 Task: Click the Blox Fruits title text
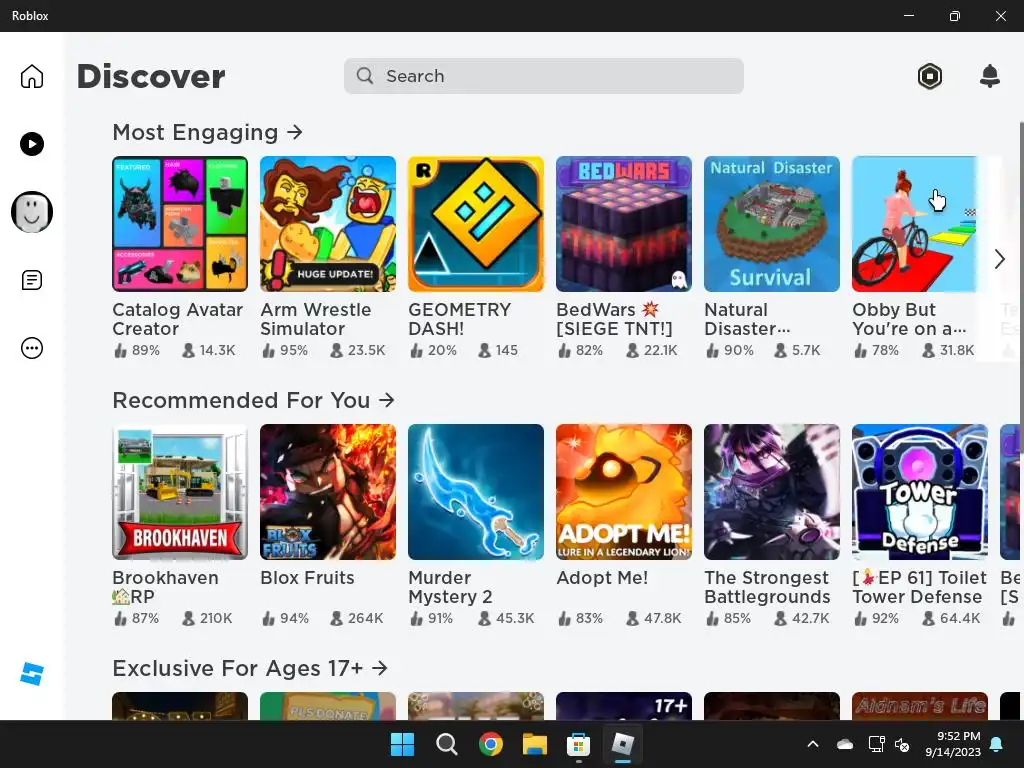[307, 578]
